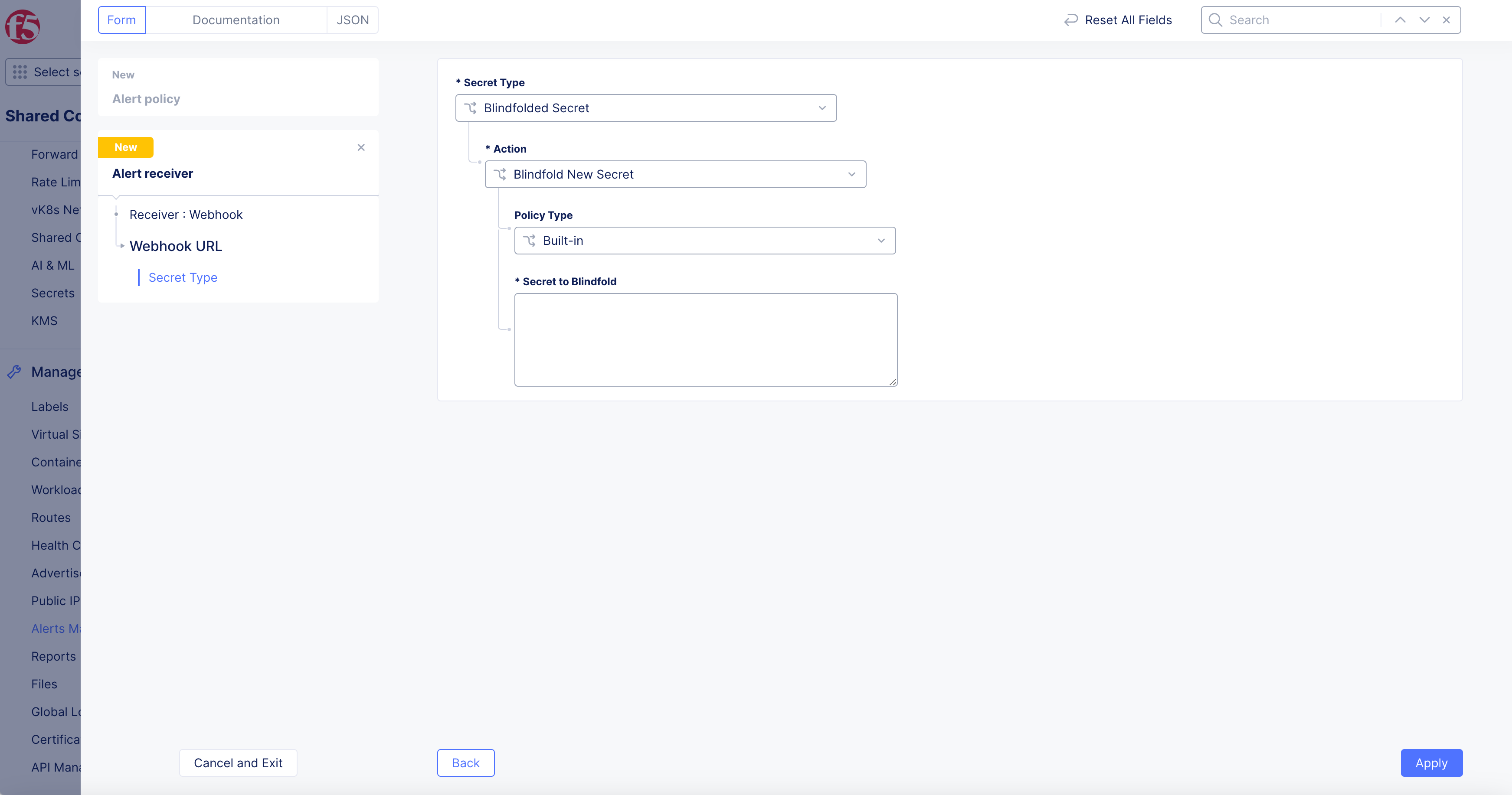Click the search magnifier icon
Viewport: 1512px width, 795px height.
coord(1215,20)
